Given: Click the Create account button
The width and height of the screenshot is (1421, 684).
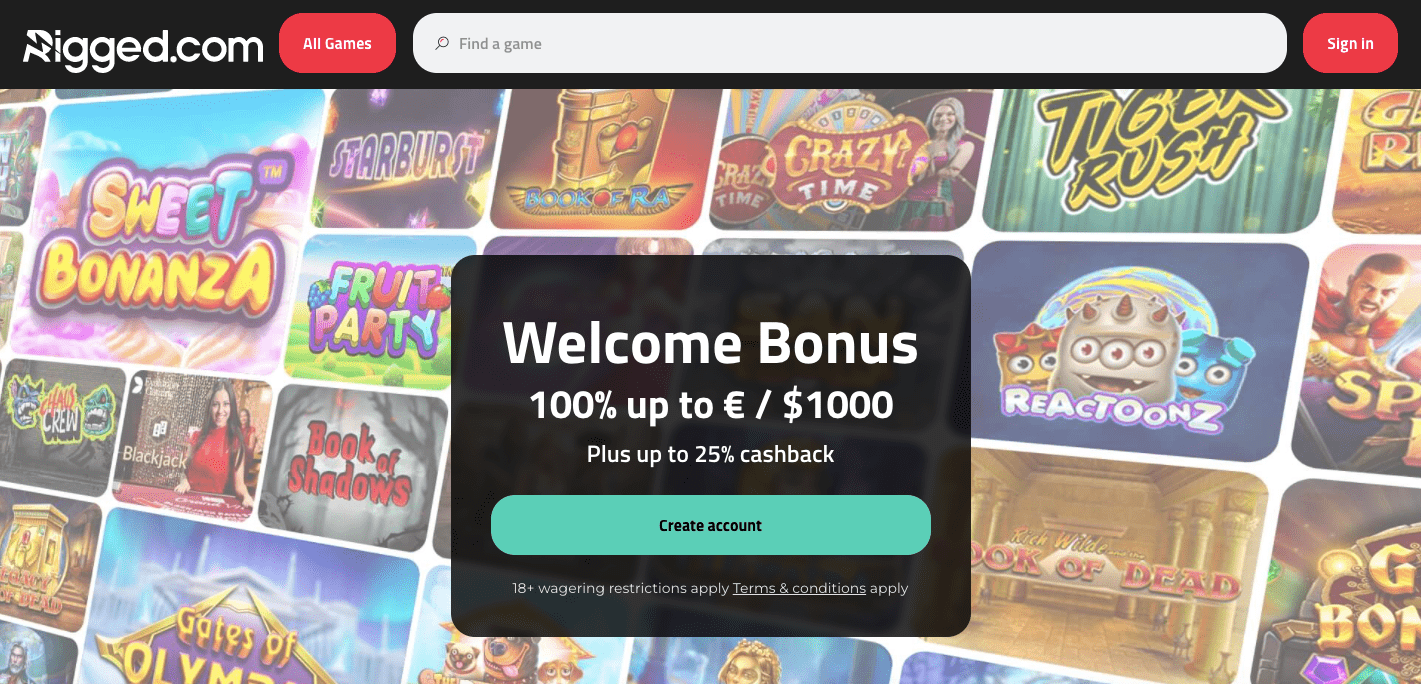Looking at the screenshot, I should (x=710, y=525).
